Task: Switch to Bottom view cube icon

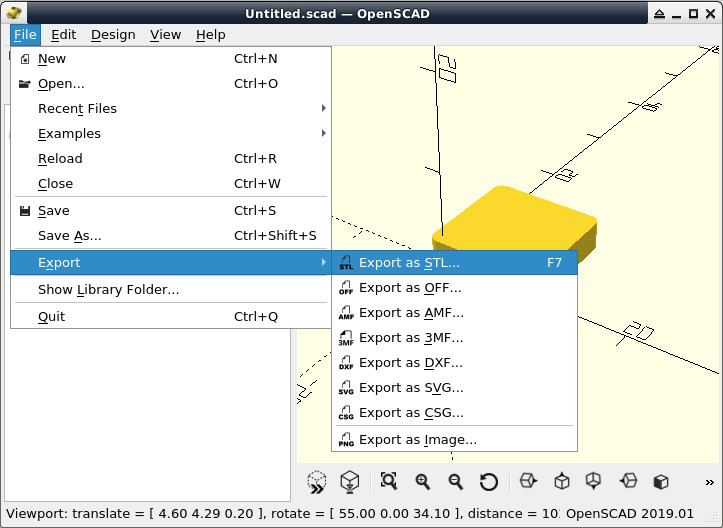Action: pos(593,481)
